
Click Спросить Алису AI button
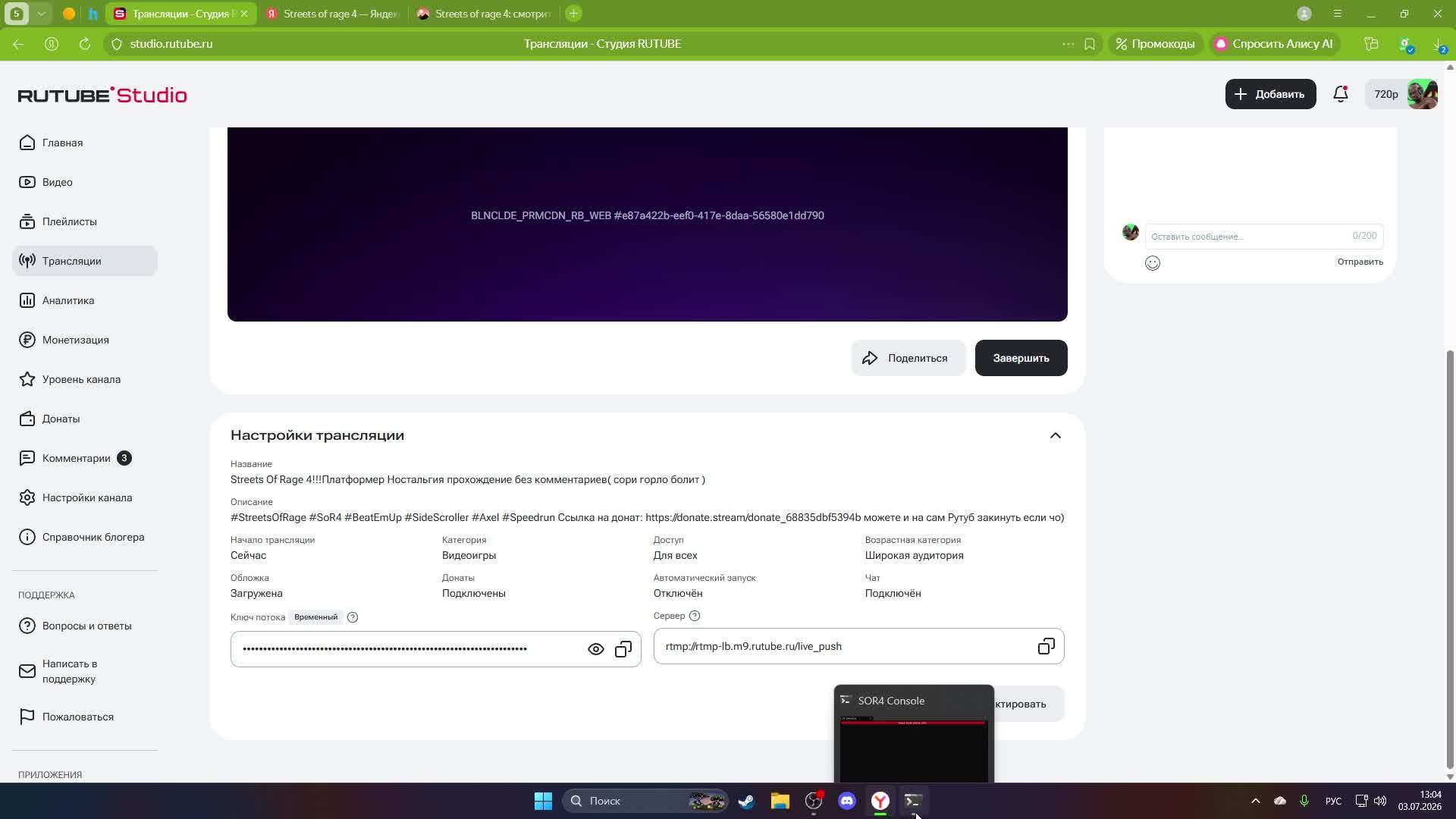pos(1273,44)
